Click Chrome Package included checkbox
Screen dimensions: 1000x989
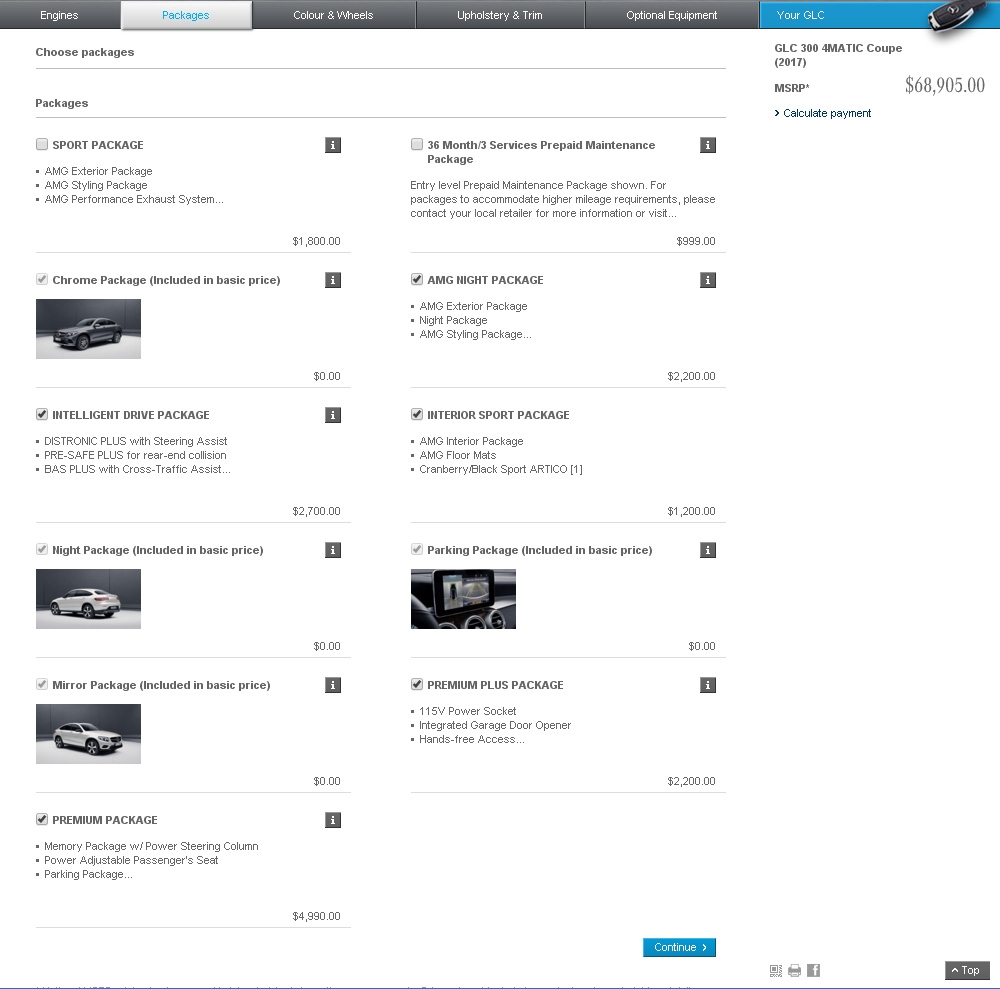coord(42,279)
